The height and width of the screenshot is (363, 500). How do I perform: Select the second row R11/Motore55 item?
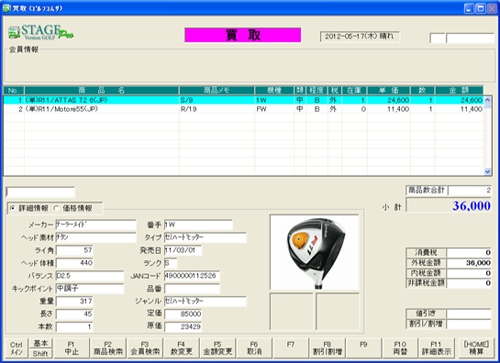tap(243, 109)
